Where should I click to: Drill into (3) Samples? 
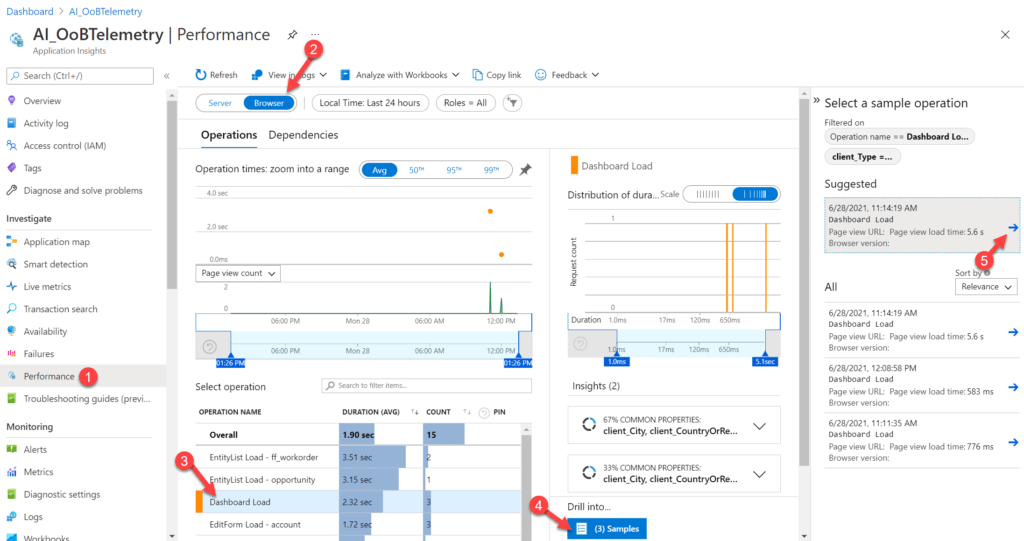point(607,529)
